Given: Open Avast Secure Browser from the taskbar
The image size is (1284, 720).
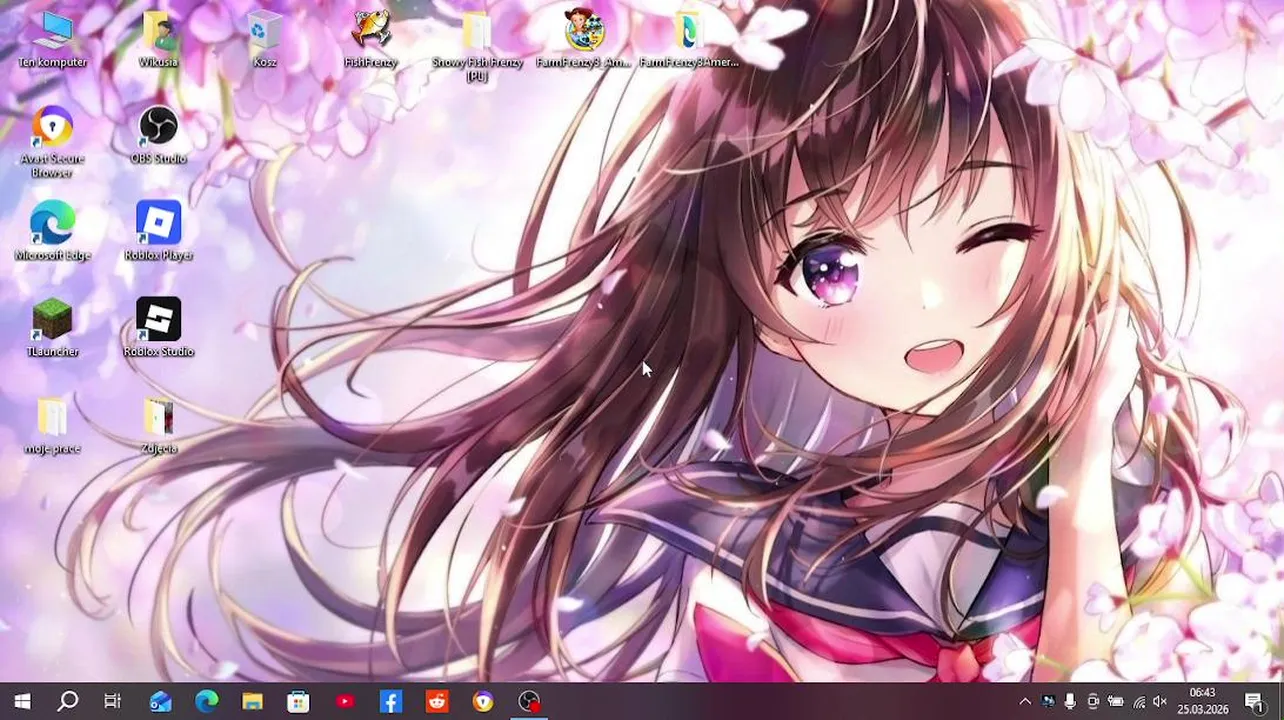Looking at the screenshot, I should pyautogui.click(x=483, y=702).
